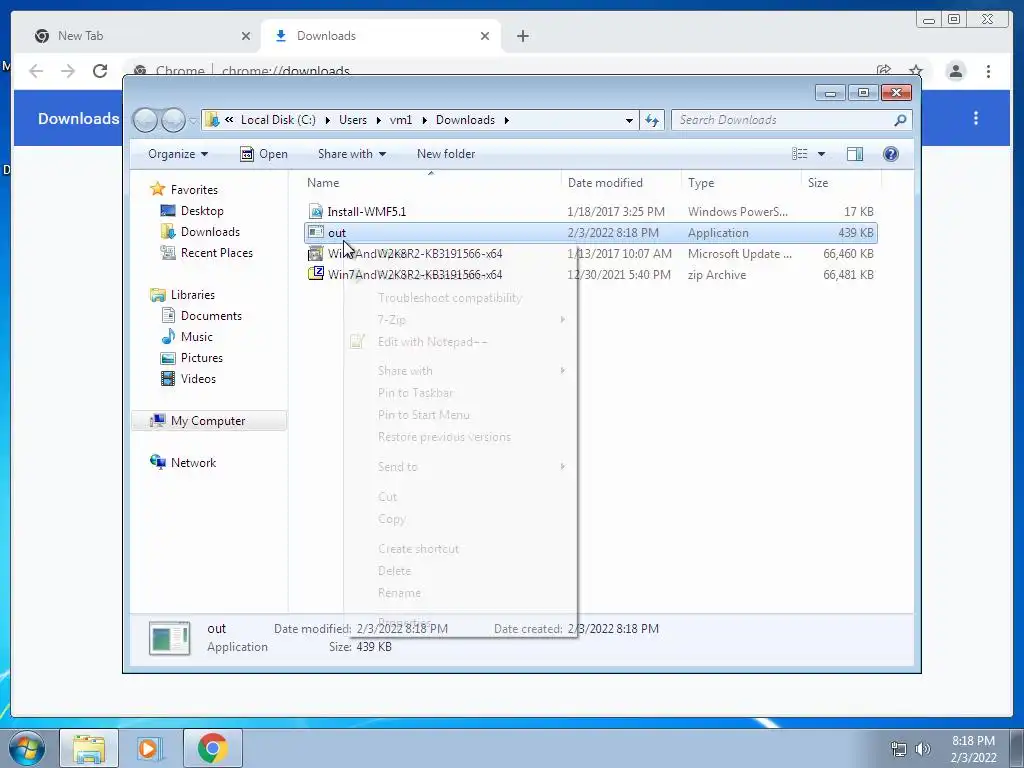Click the Explorer back arrow button
This screenshot has width=1024, height=768.
[145, 120]
